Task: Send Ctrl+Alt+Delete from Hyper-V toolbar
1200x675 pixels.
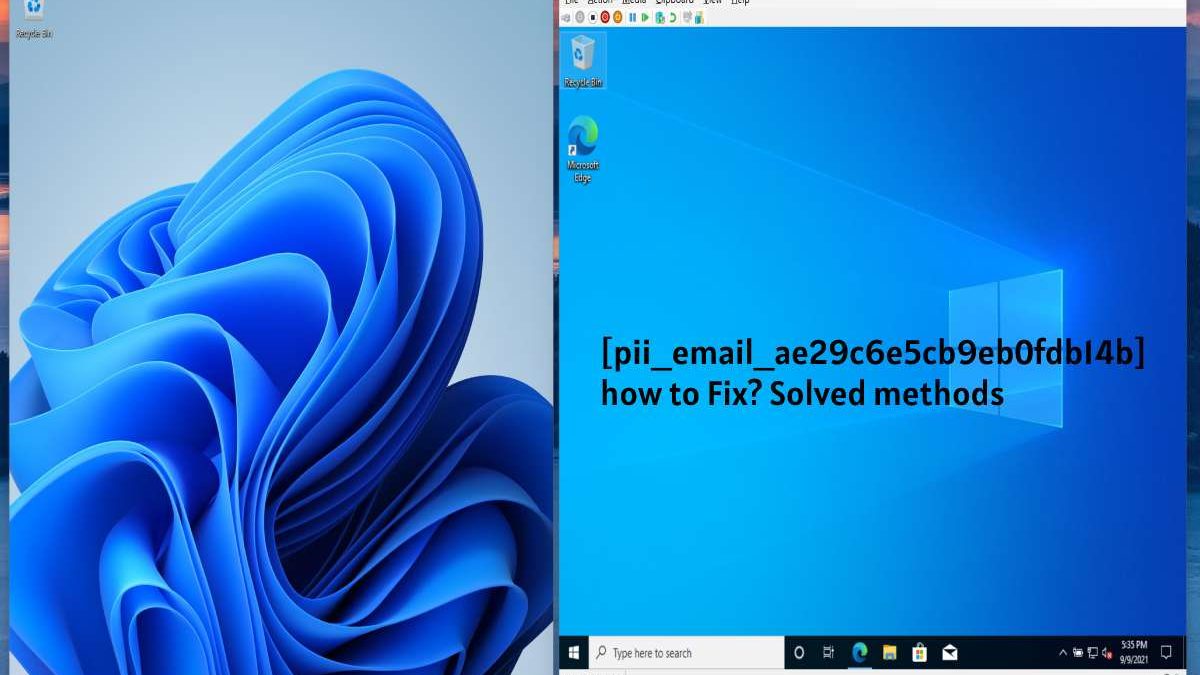Action: point(566,17)
